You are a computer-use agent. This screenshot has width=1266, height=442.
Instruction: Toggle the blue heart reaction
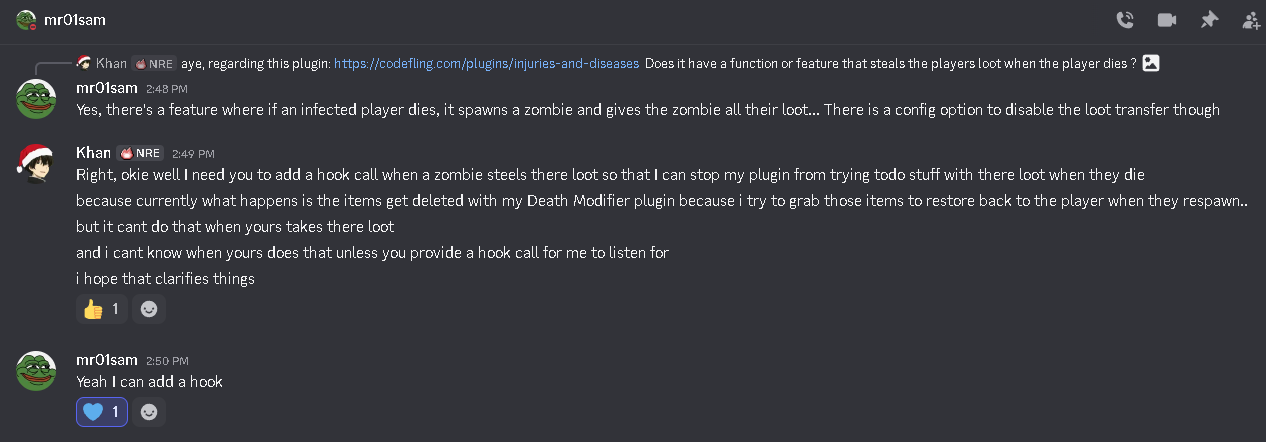(x=101, y=411)
